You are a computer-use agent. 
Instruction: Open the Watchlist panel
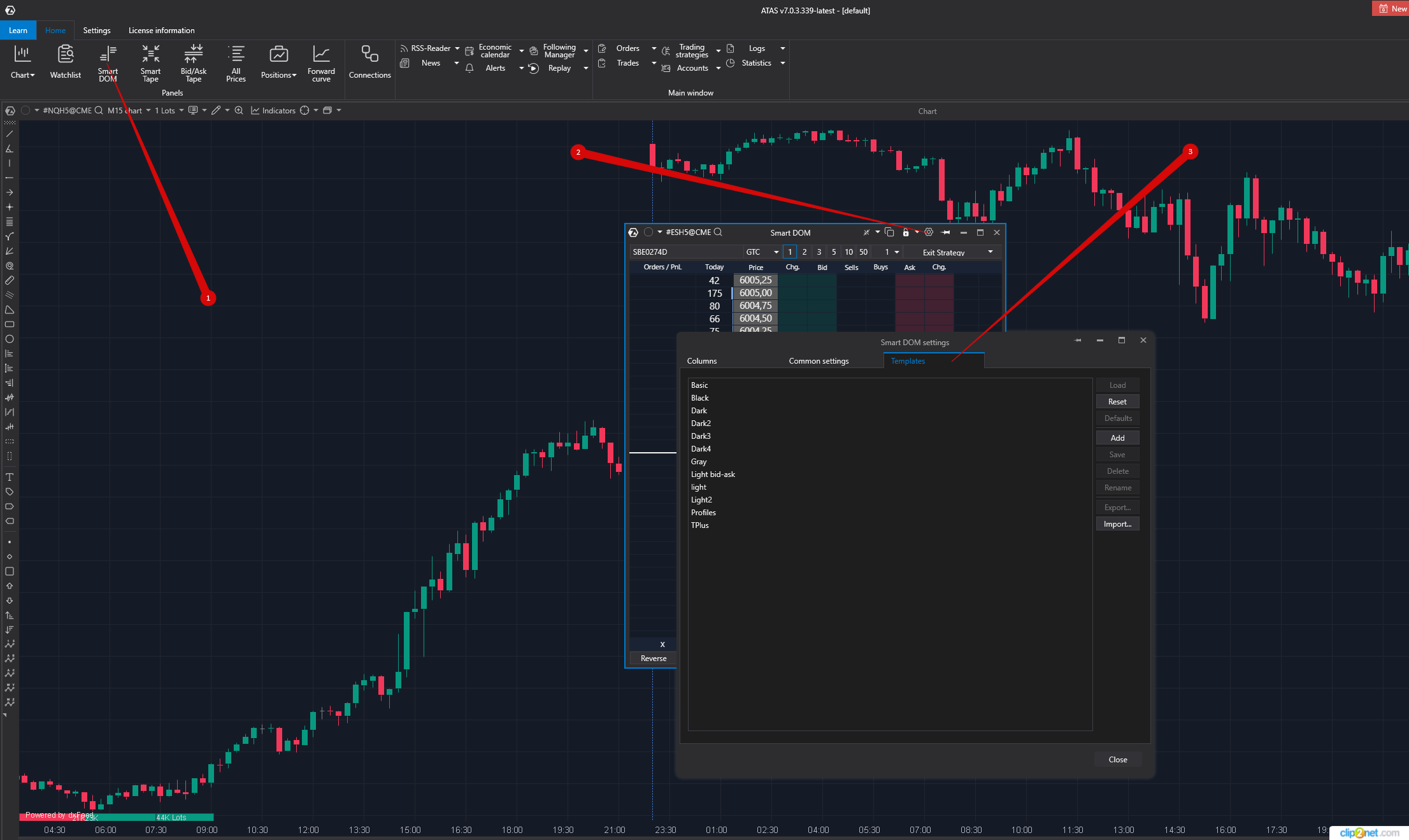[66, 62]
